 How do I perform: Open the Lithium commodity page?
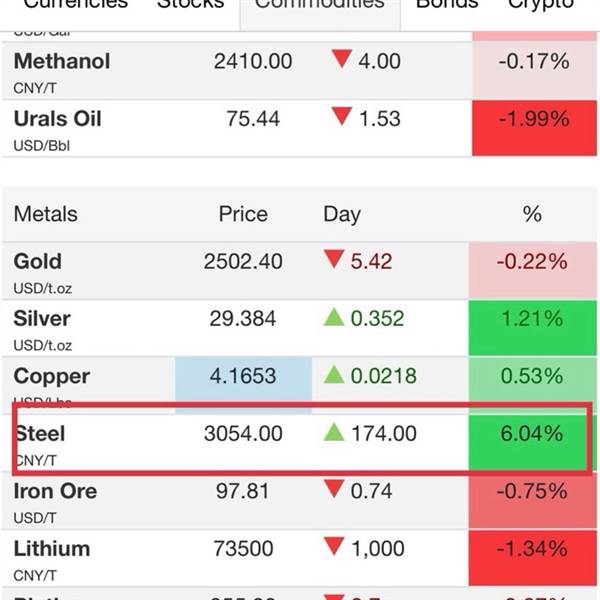click(x=52, y=549)
